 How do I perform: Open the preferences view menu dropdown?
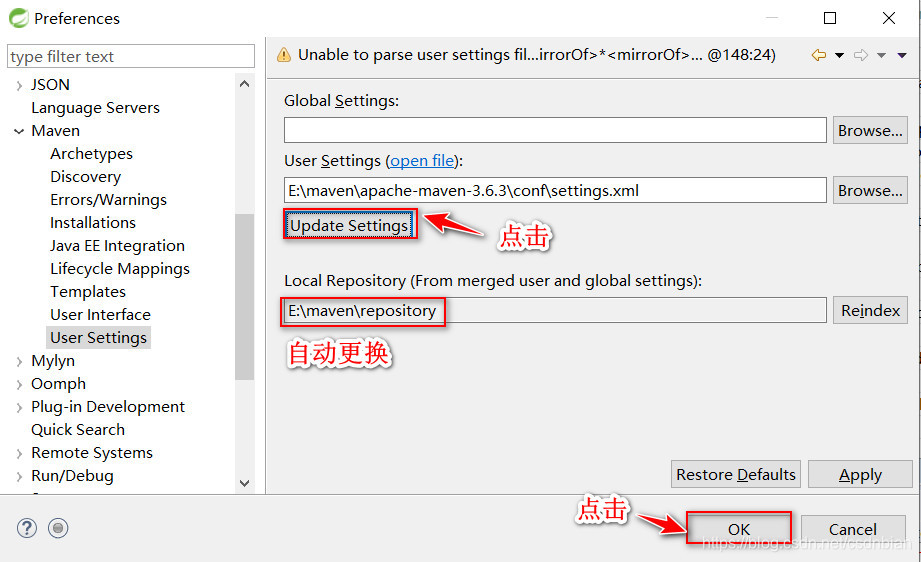coord(902,55)
